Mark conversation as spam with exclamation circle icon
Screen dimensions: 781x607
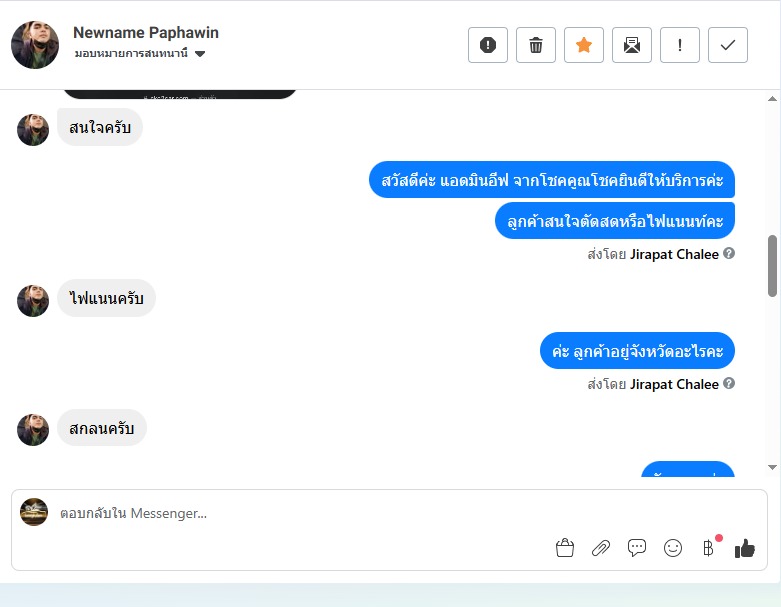[488, 45]
